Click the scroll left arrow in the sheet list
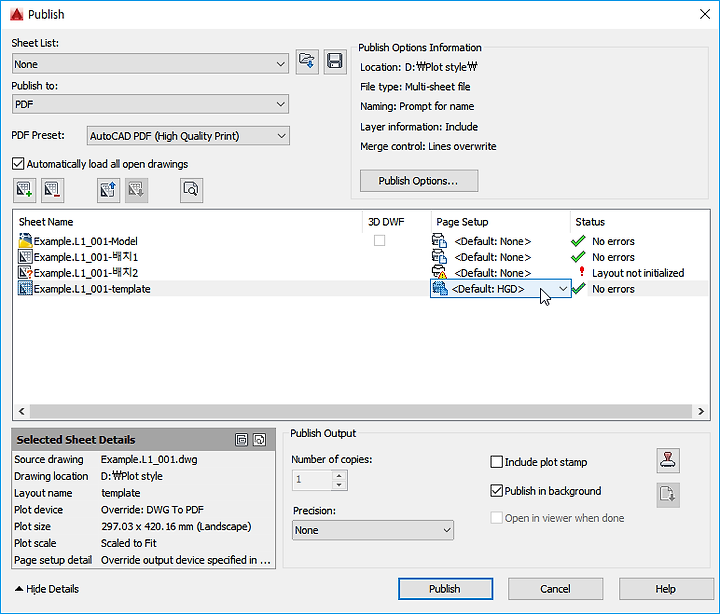Viewport: 720px width, 614px height. click(22, 411)
